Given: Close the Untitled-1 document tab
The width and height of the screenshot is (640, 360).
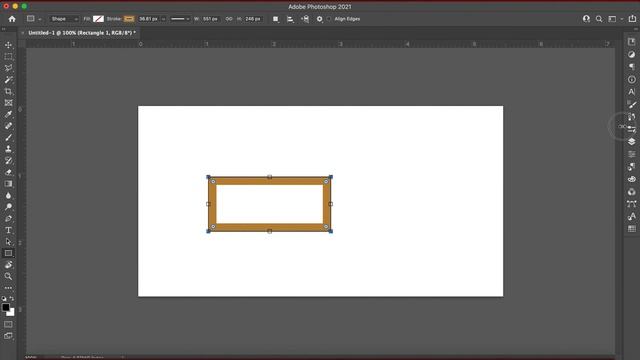Looking at the screenshot, I should click(x=23, y=33).
